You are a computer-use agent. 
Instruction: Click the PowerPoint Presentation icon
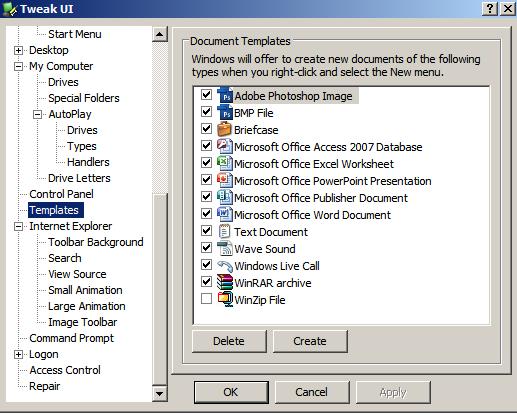click(x=225, y=181)
